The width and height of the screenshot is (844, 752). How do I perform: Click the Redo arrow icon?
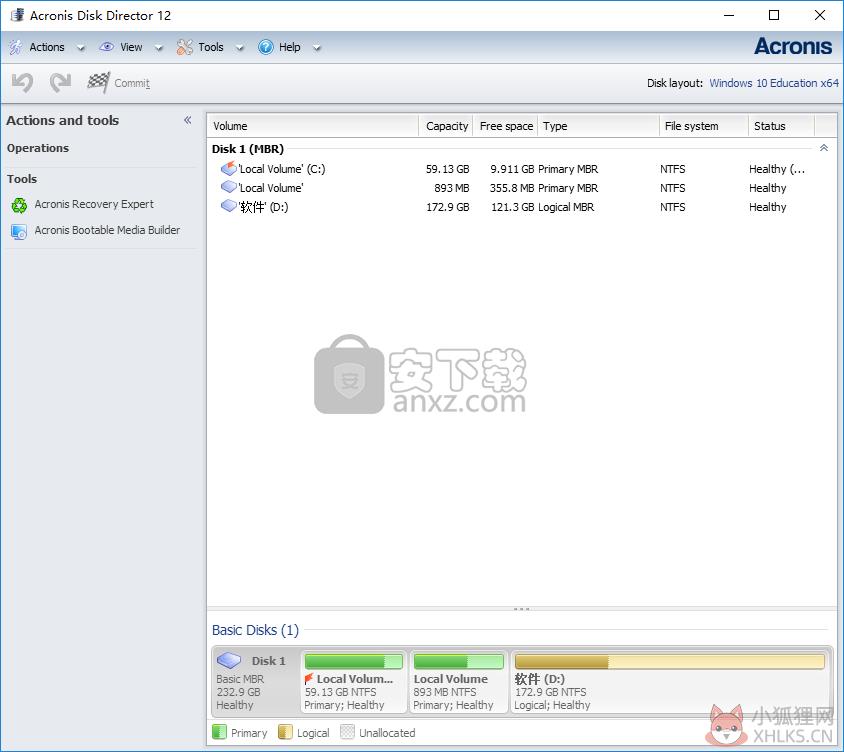[x=60, y=83]
